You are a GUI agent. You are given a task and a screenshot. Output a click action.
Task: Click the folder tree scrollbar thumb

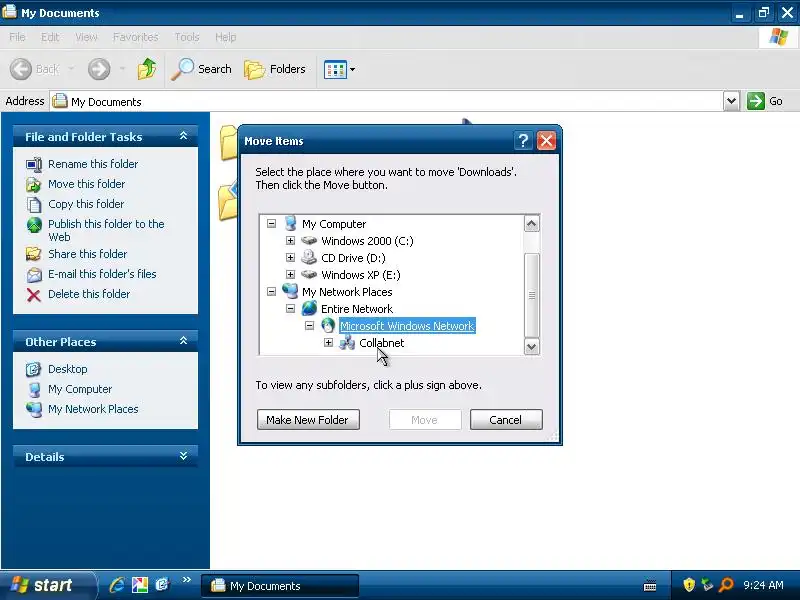pos(532,294)
